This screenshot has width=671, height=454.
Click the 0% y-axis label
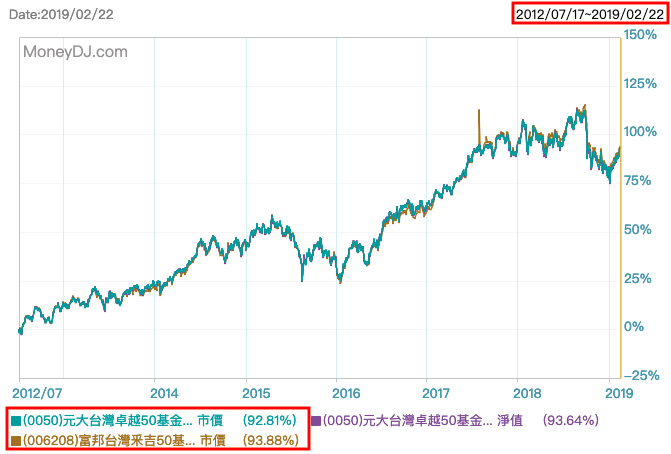pyautogui.click(x=634, y=327)
